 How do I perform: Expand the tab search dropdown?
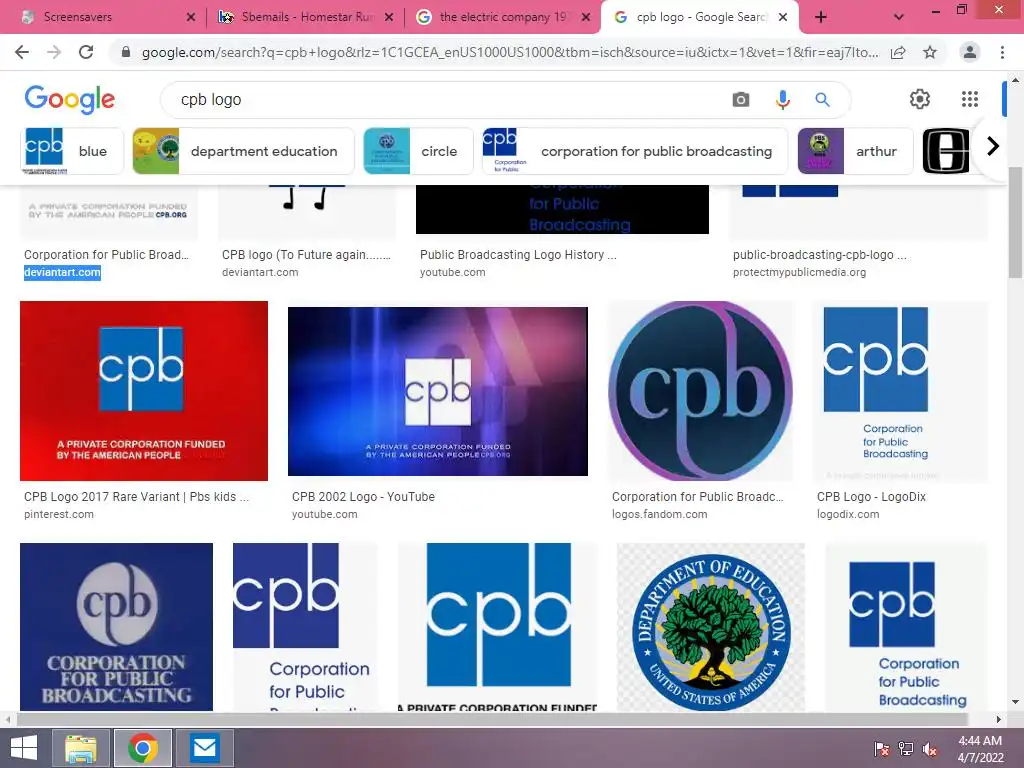pyautogui.click(x=899, y=17)
